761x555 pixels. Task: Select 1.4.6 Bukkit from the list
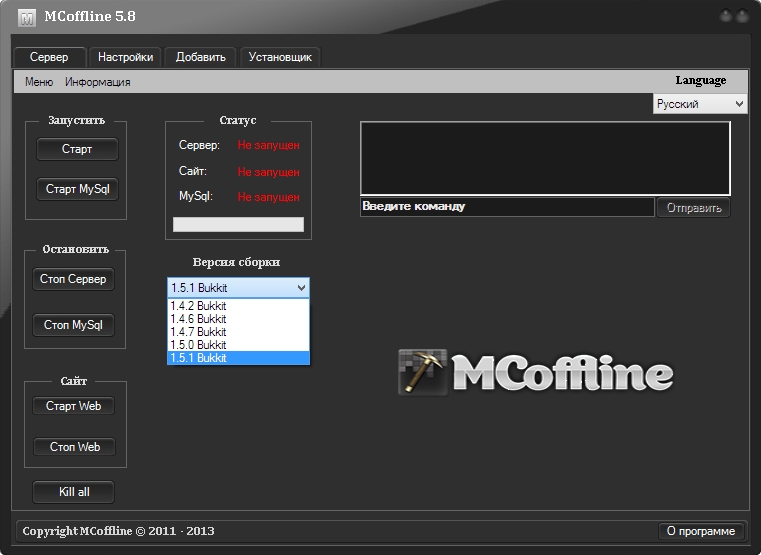(x=238, y=319)
